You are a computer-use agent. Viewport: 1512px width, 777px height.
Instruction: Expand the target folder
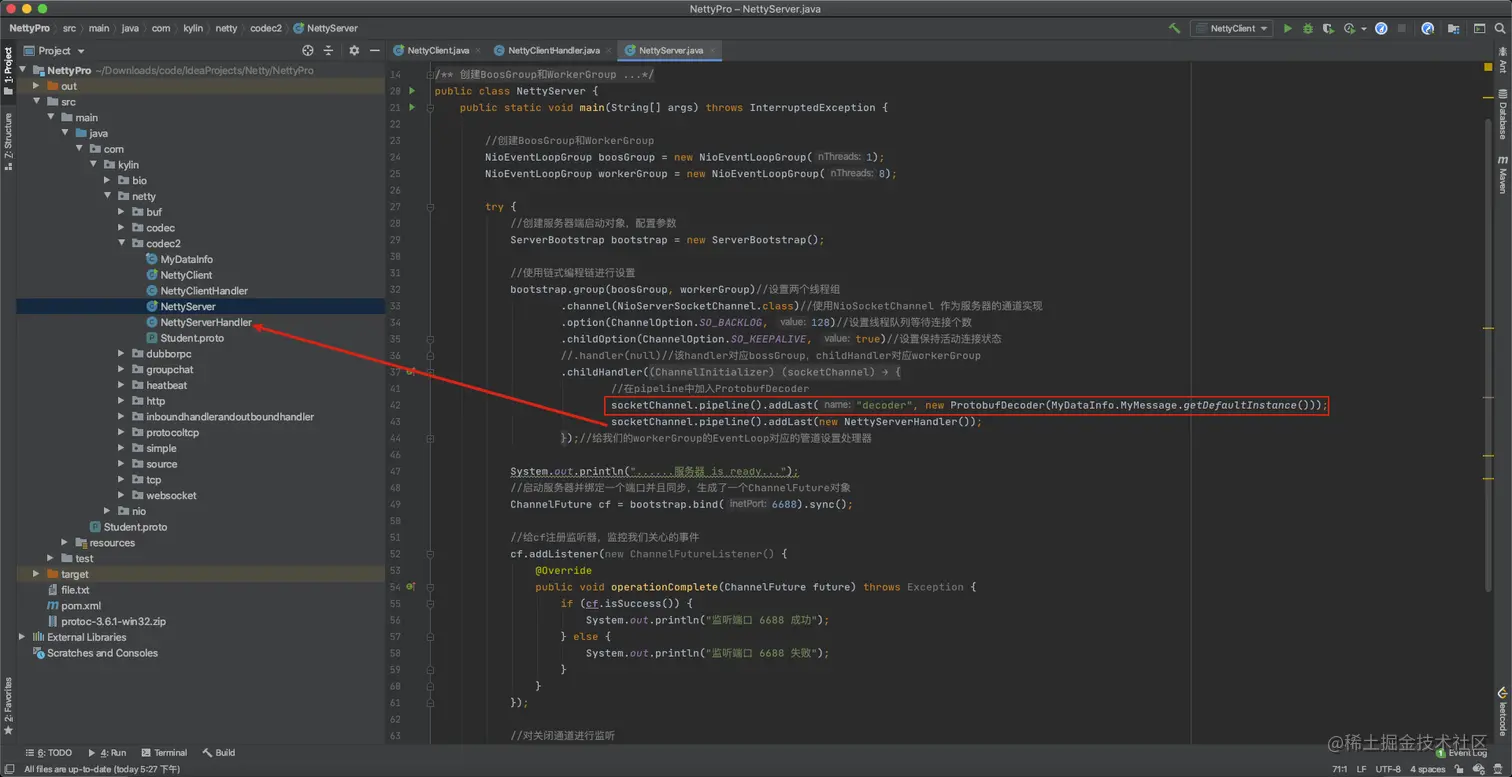coord(36,574)
